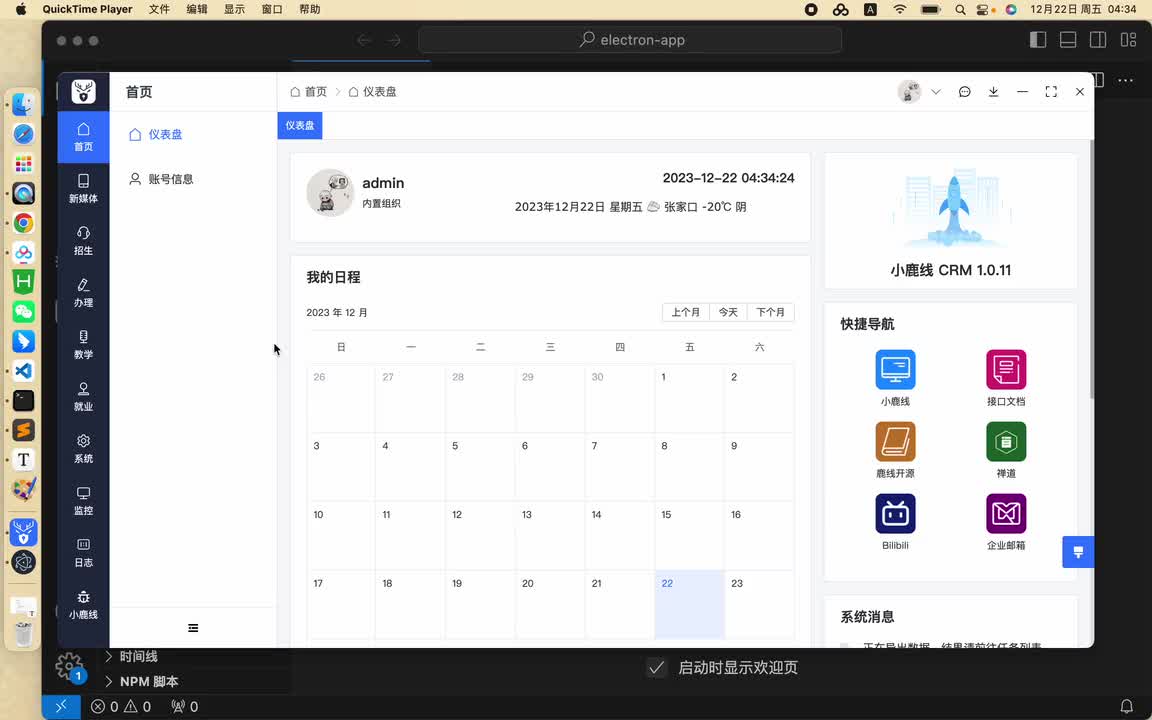Toggle 启动时显示欢迎页 checkbox in VS Code
Viewport: 1152px width, 720px height.
(x=657, y=668)
